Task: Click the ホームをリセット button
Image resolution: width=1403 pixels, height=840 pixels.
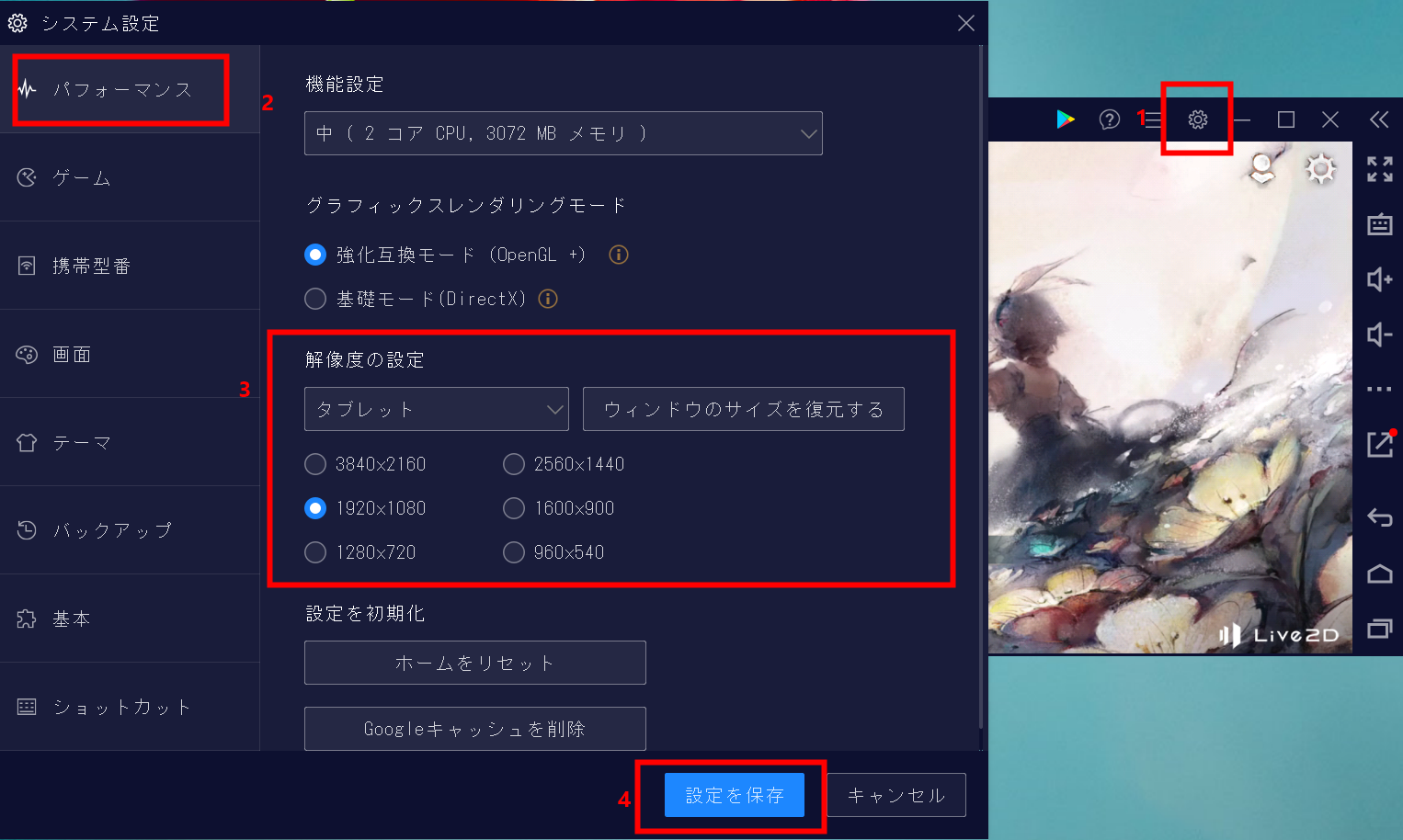Action: (475, 663)
